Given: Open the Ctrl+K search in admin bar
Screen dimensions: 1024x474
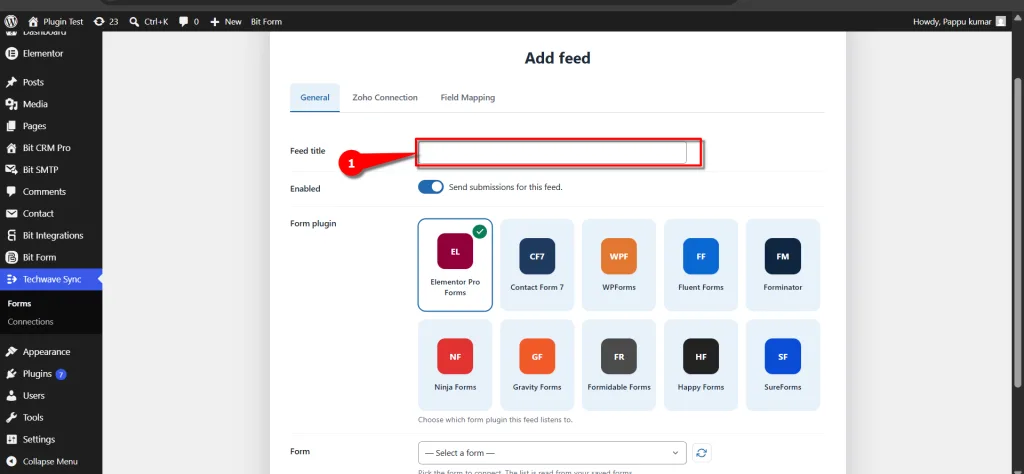Looking at the screenshot, I should 148,22.
